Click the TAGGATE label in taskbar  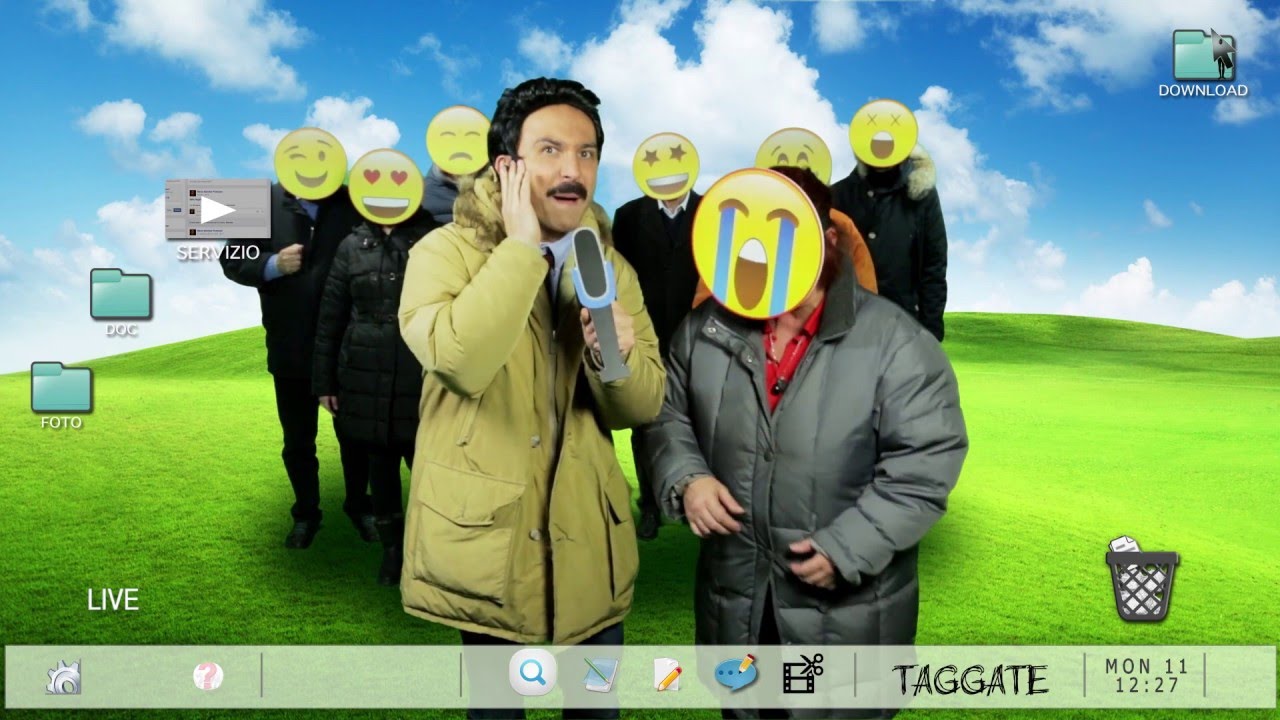click(x=970, y=680)
